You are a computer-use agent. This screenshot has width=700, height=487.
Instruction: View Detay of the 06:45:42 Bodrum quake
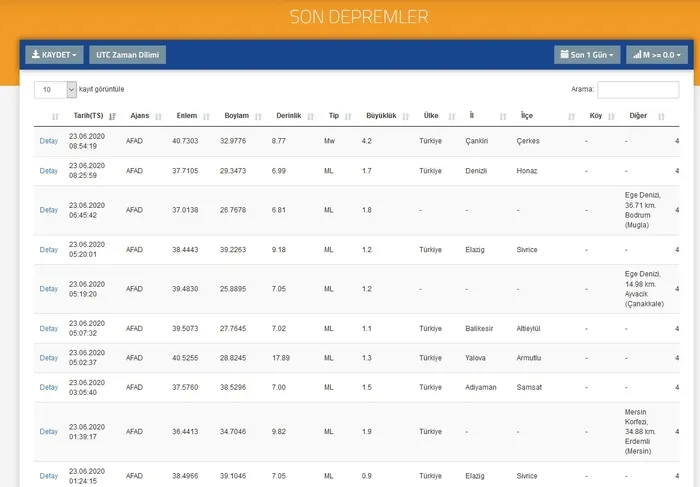pyautogui.click(x=49, y=210)
